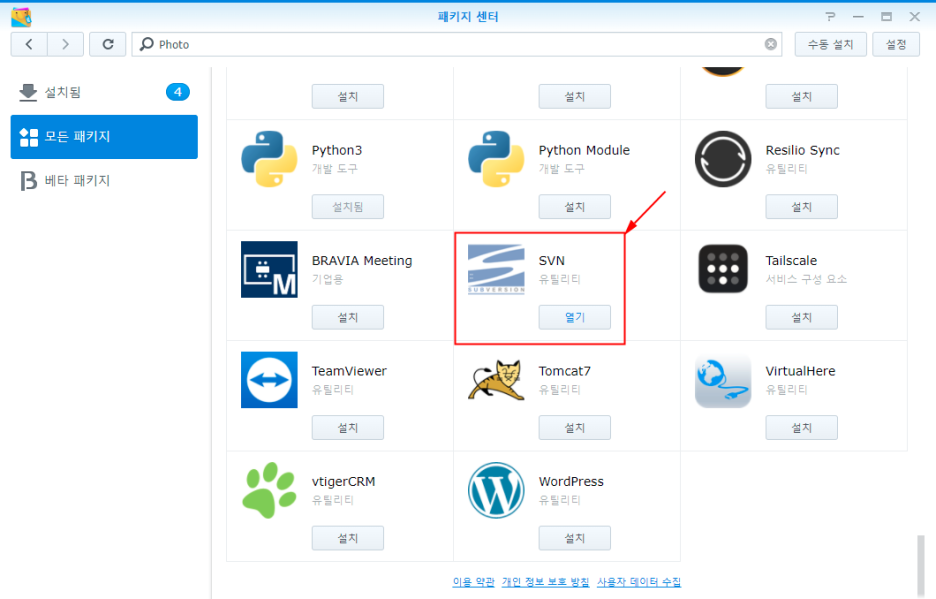
Task: Click the Python3 package title
Action: [x=337, y=150]
